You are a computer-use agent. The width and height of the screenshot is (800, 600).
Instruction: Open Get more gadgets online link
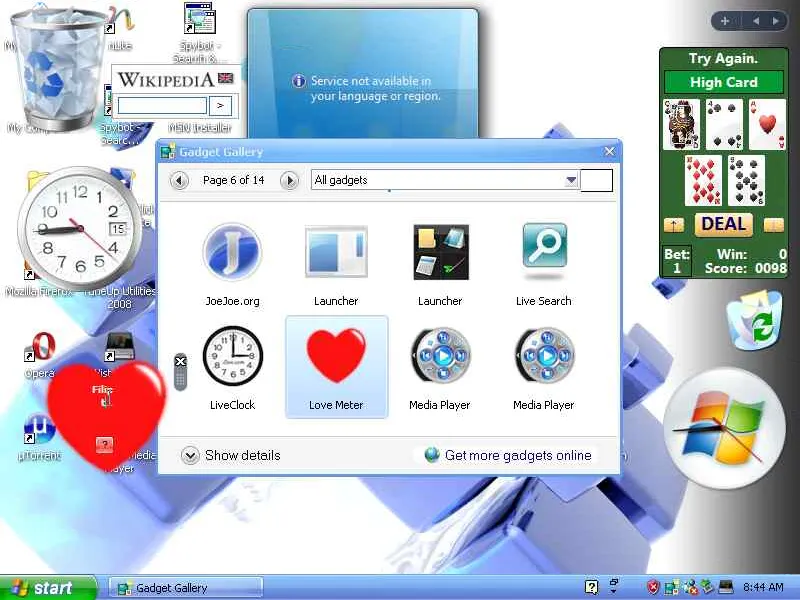pos(508,455)
